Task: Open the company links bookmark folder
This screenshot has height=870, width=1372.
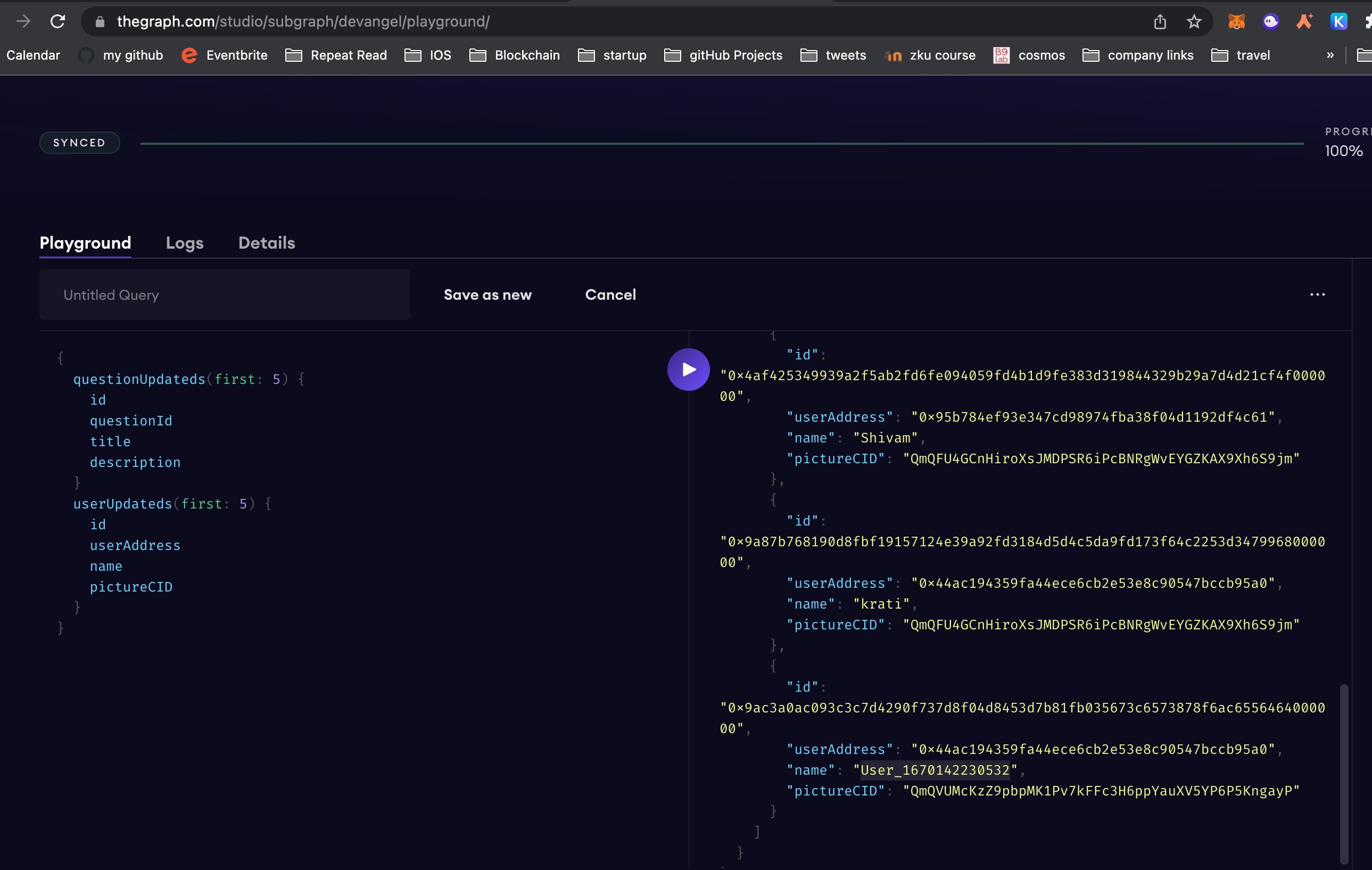Action: [1138, 55]
